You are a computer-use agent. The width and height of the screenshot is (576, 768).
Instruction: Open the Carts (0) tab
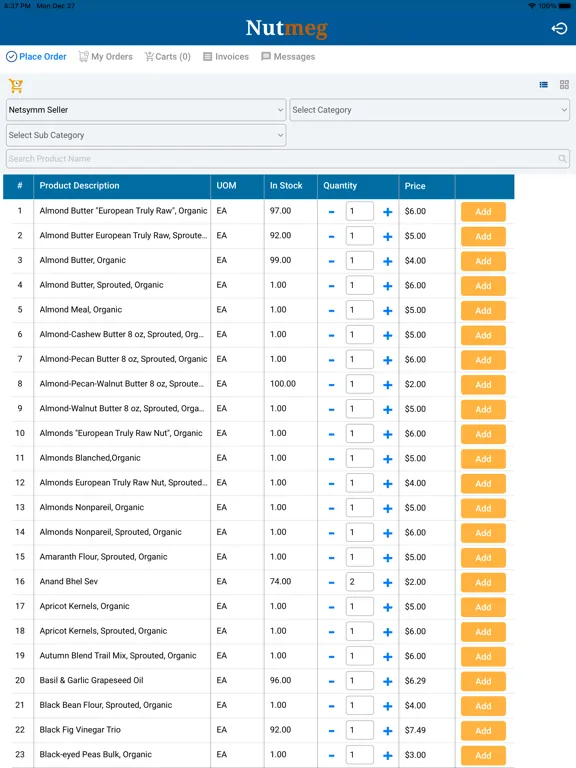tap(168, 57)
